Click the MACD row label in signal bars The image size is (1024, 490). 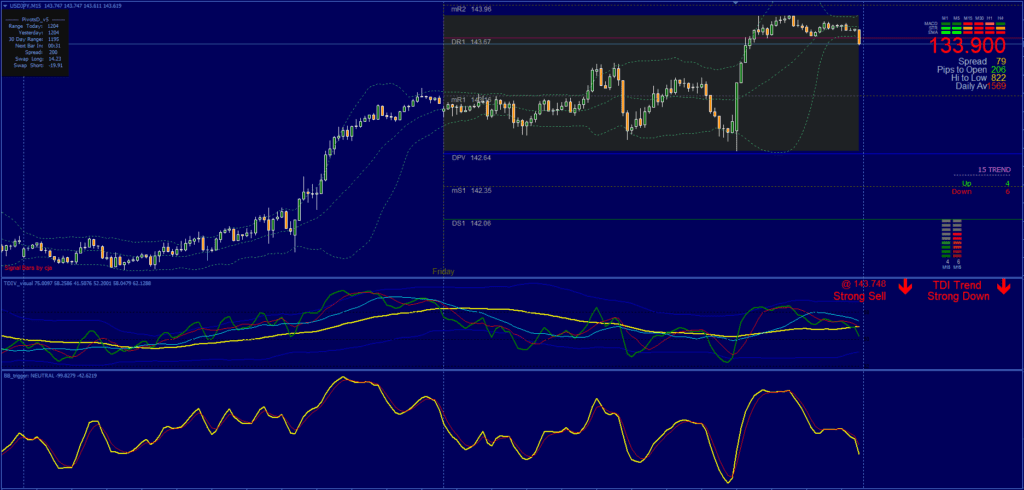click(931, 24)
